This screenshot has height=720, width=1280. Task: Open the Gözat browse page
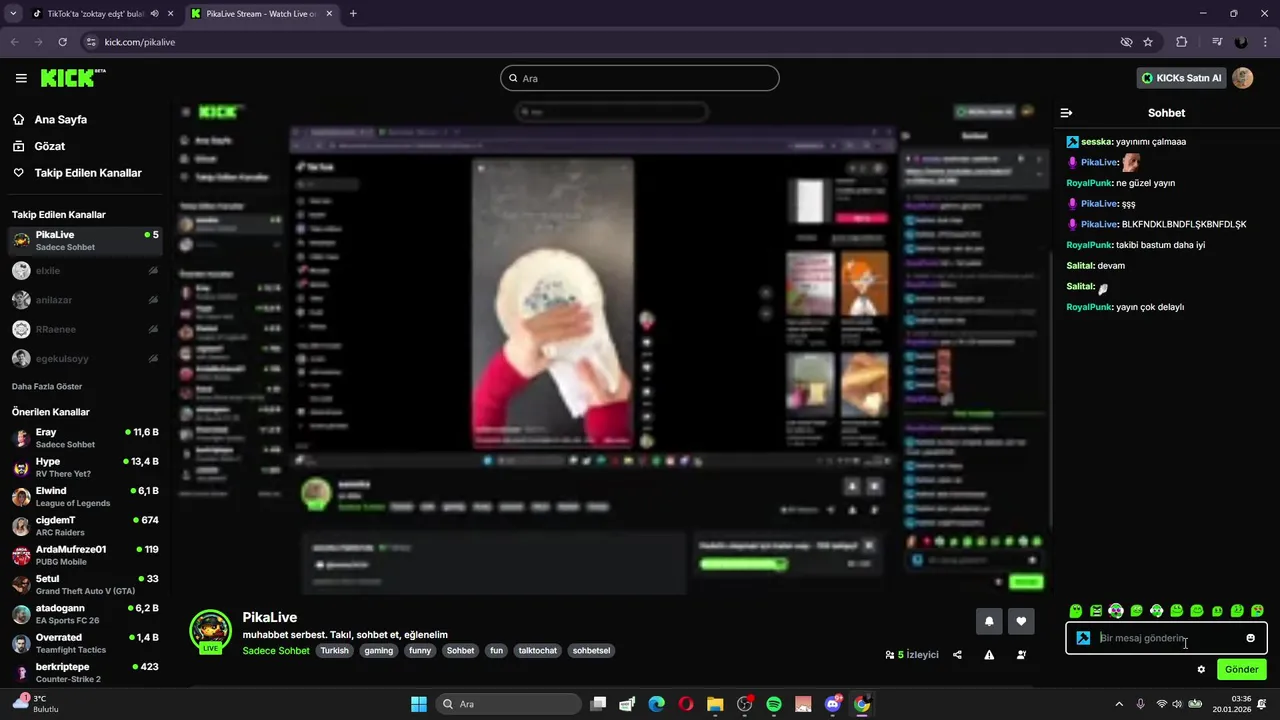(x=49, y=146)
